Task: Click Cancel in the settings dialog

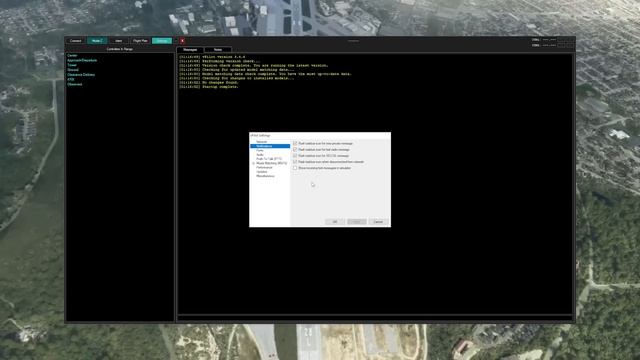Action: (x=378, y=222)
